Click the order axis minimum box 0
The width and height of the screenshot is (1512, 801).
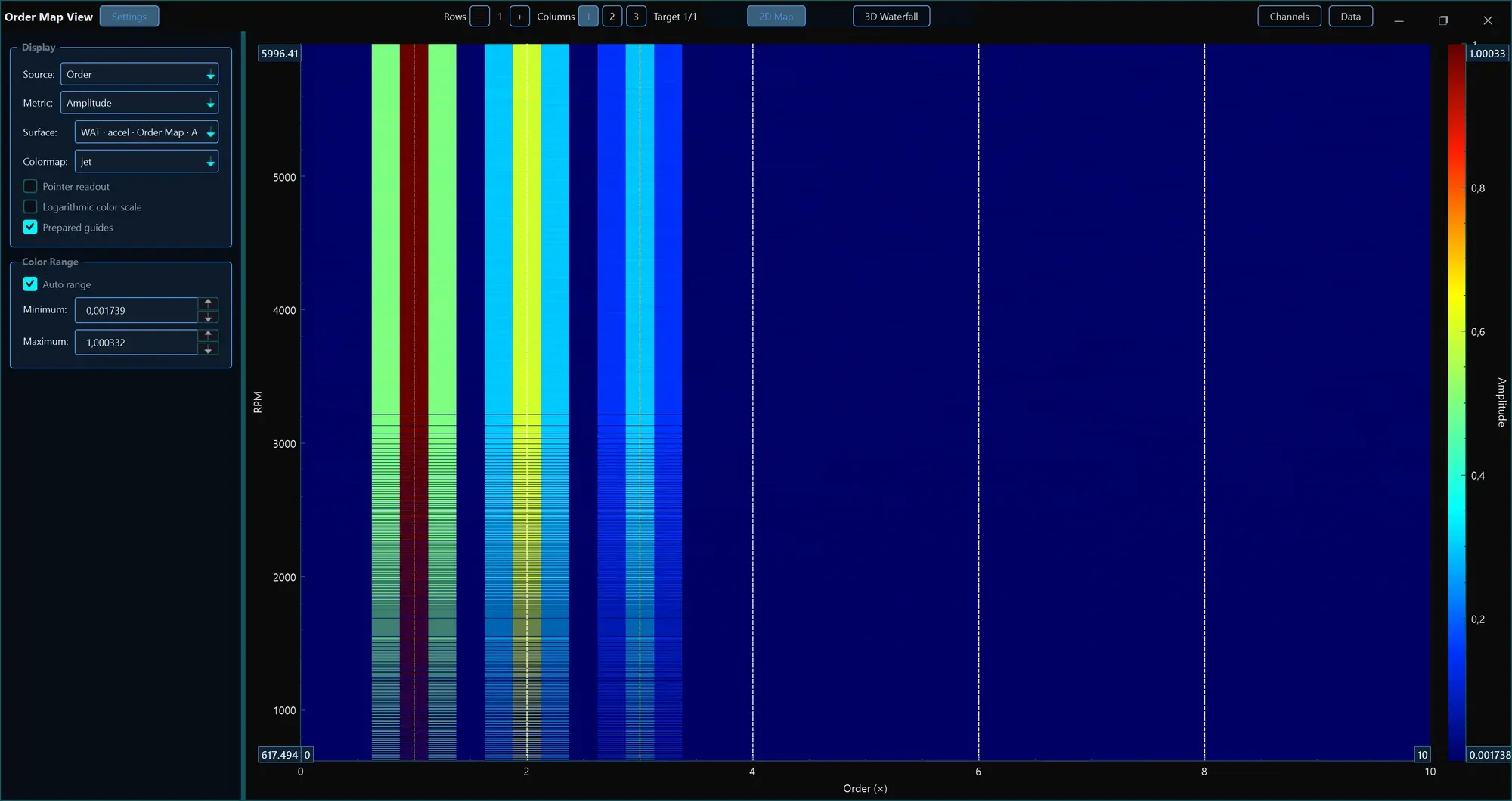[307, 755]
